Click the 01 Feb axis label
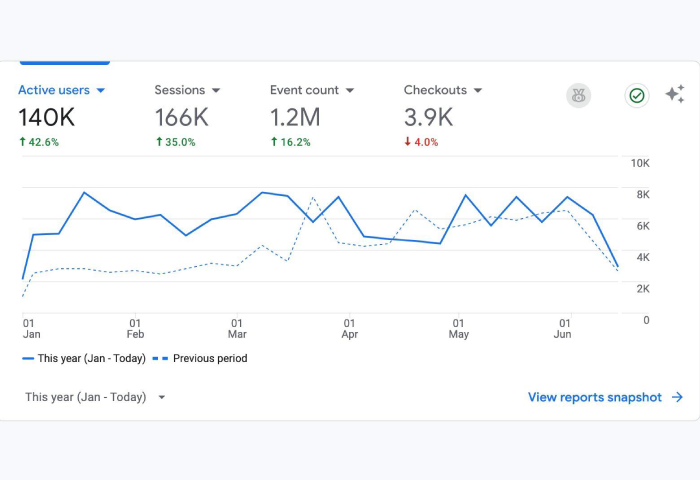 tap(135, 329)
